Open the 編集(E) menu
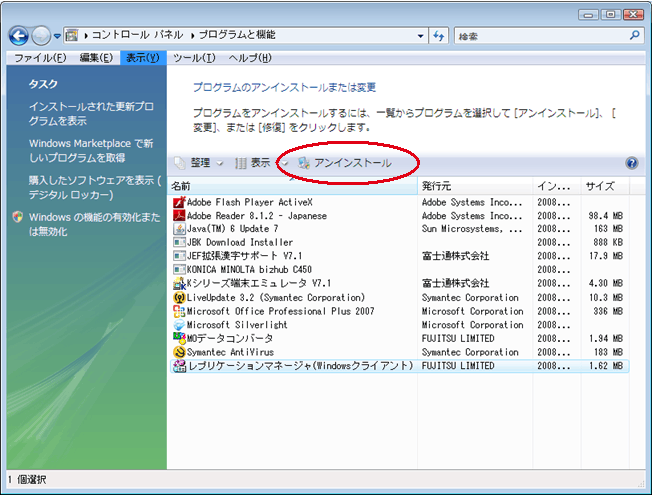 (x=96, y=58)
